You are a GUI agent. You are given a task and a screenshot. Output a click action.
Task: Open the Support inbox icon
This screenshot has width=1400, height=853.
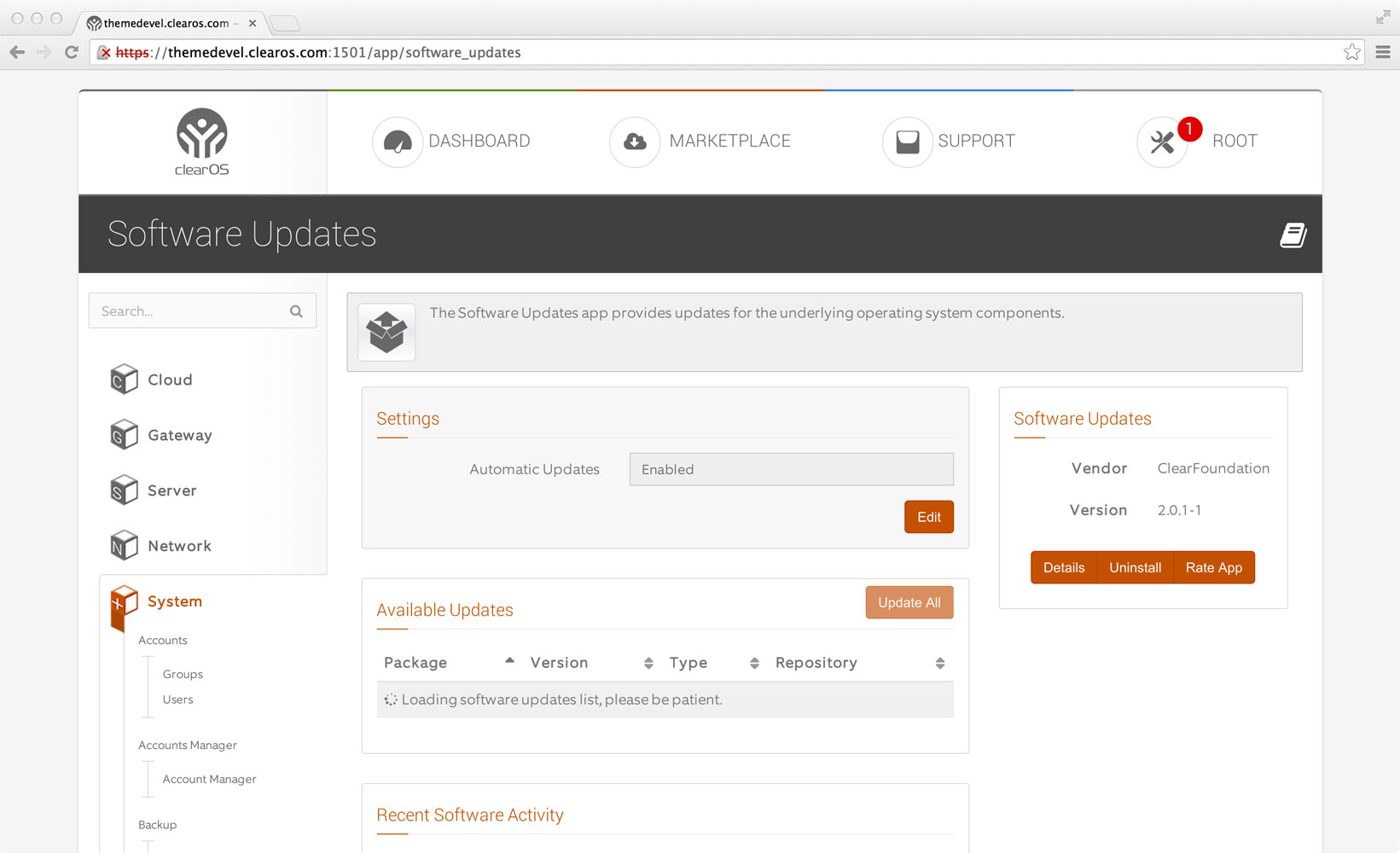coord(908,142)
